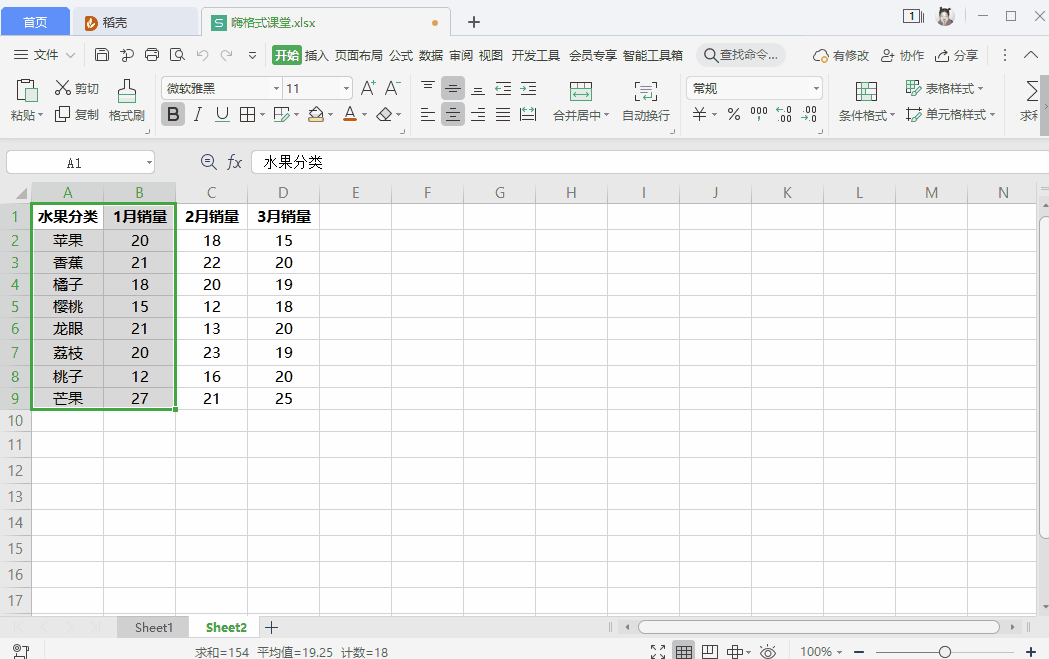This screenshot has height=659, width=1049.
Task: Click the zoom slider handle
Action: point(945,652)
